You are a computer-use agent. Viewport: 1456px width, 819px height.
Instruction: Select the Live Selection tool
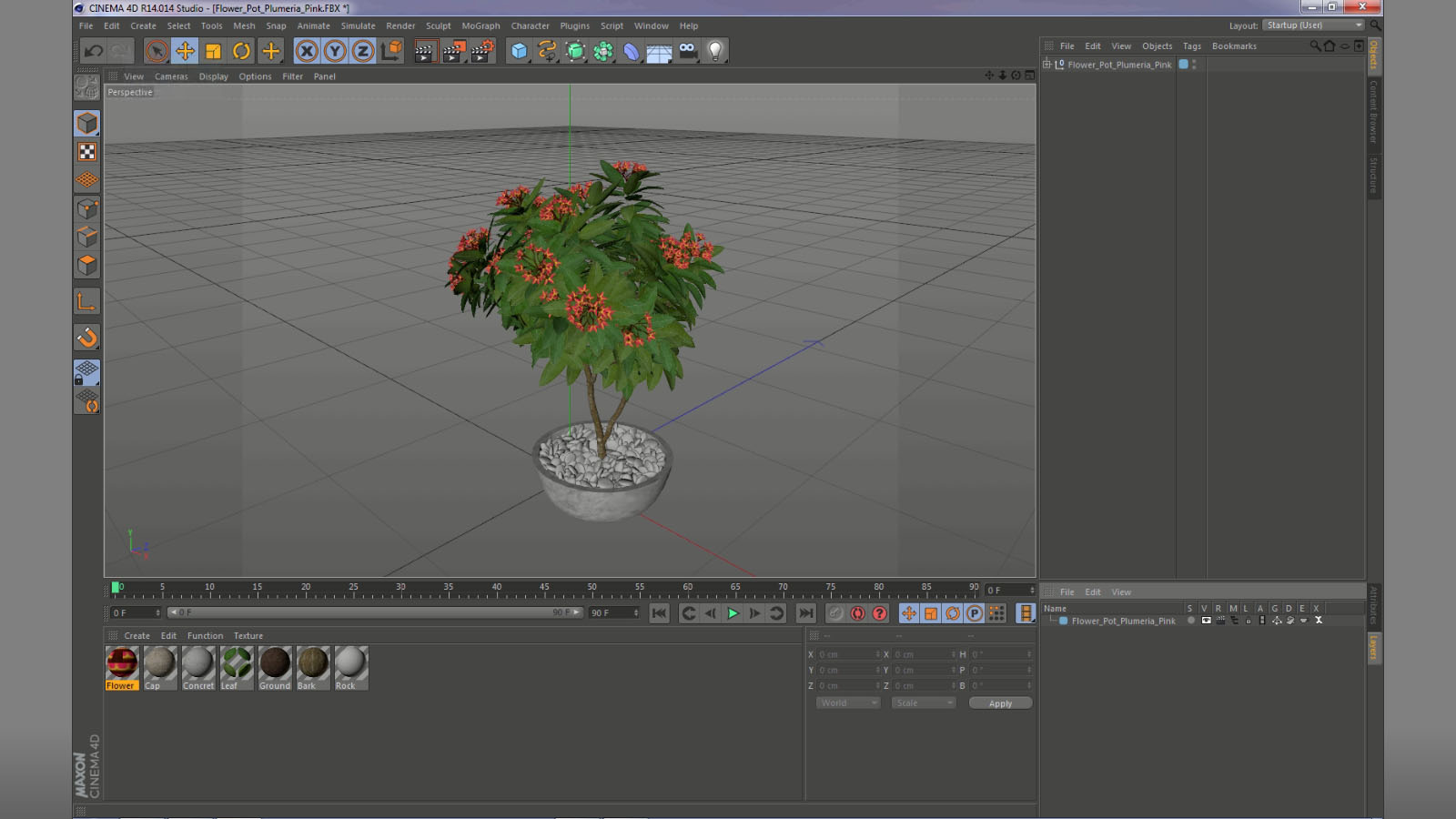(x=157, y=51)
